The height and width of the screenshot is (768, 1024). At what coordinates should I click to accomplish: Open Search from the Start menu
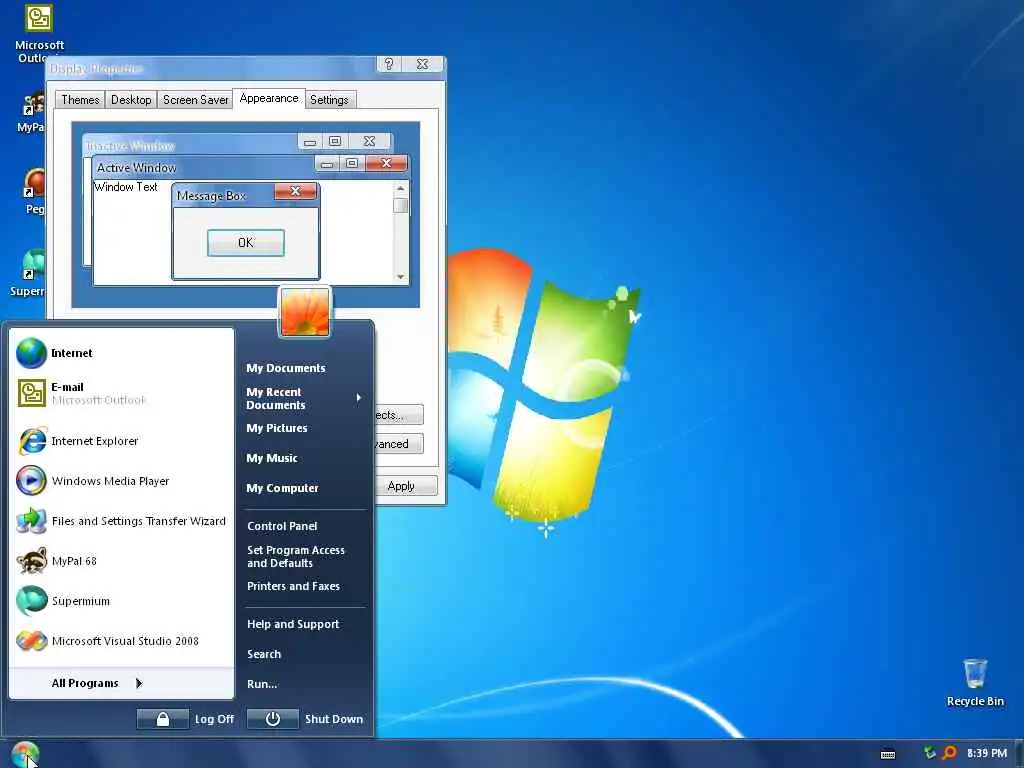[264, 654]
